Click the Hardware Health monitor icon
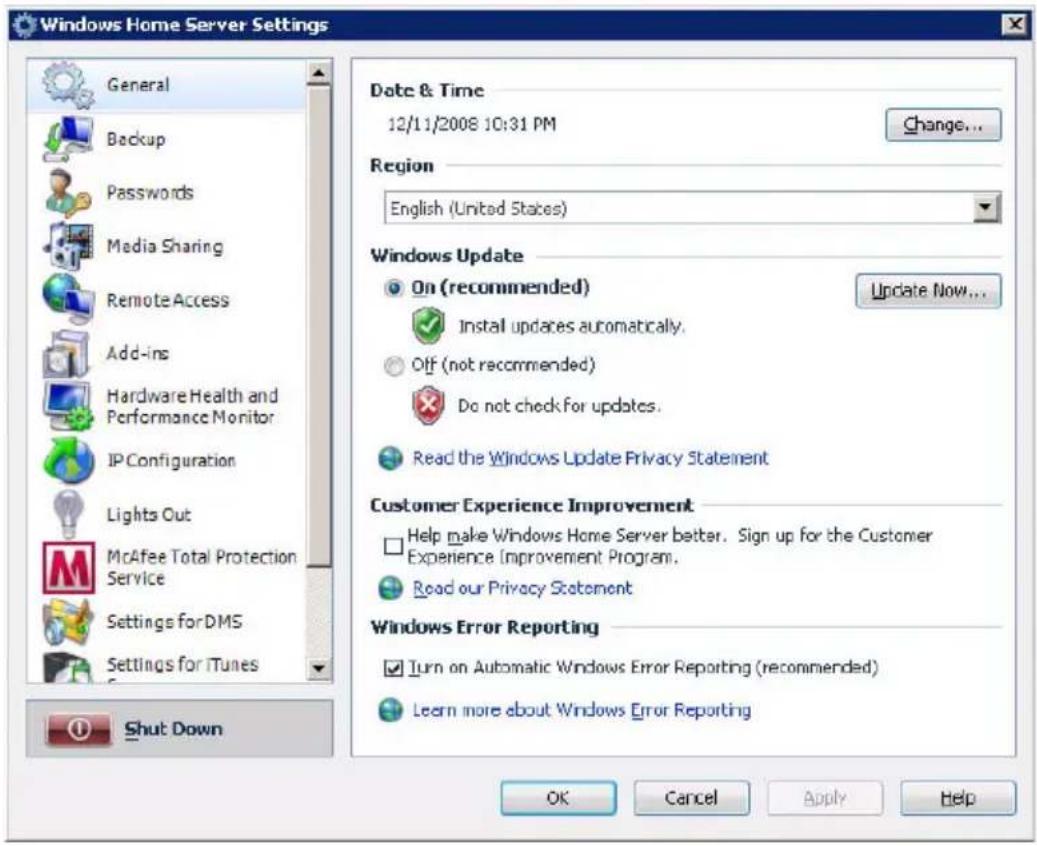Screen dimensions: 1037x846 tap(67, 406)
